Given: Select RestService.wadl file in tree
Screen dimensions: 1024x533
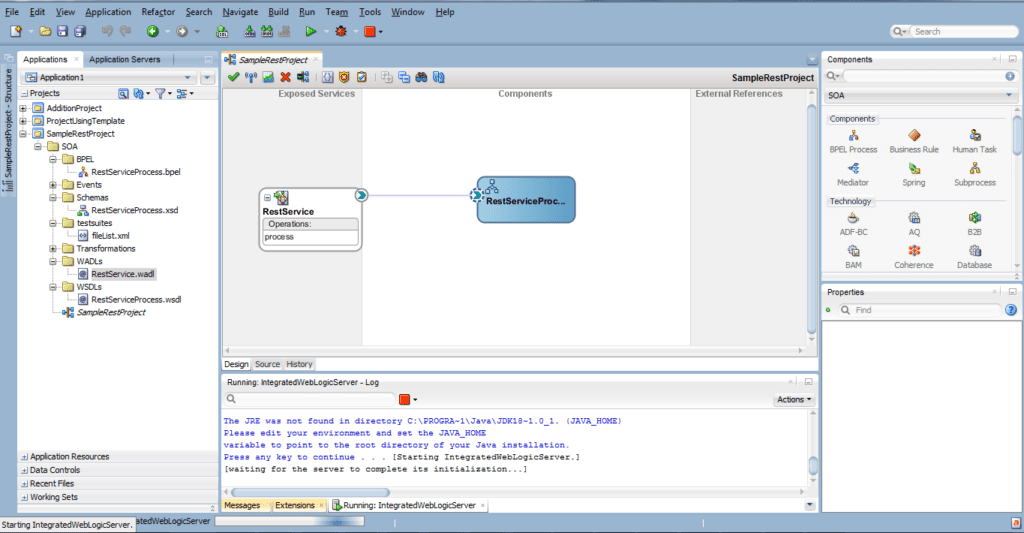Looking at the screenshot, I should 123,274.
